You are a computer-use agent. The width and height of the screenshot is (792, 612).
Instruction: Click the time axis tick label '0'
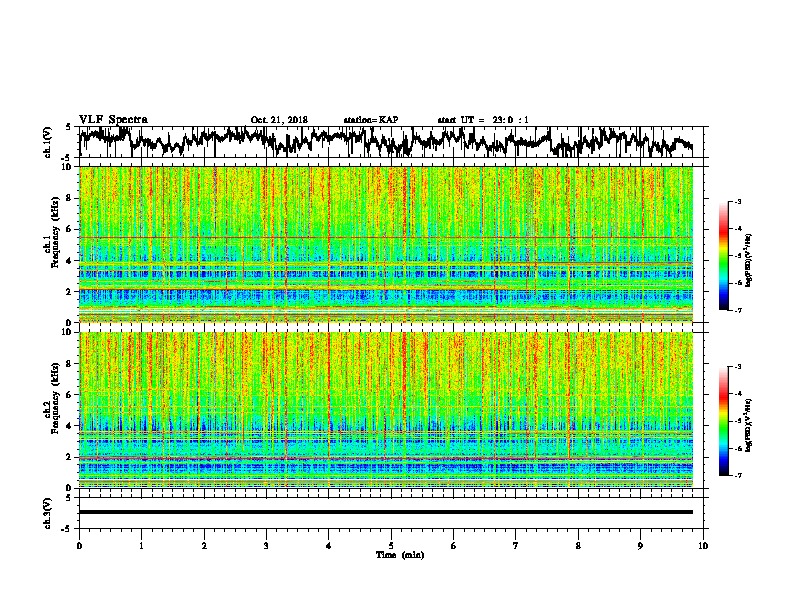click(79, 546)
